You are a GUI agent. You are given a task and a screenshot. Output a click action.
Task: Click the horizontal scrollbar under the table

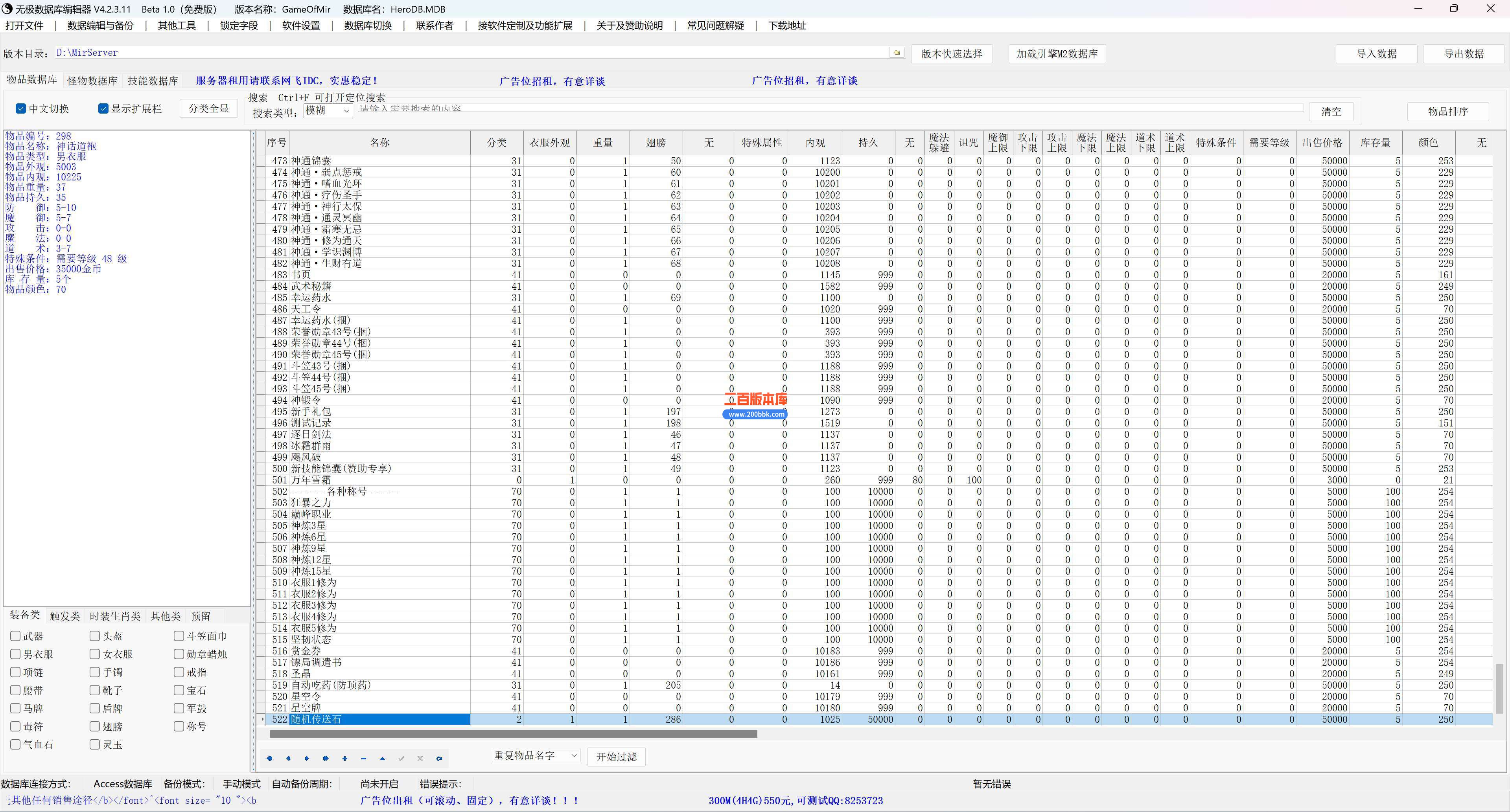pos(513,733)
